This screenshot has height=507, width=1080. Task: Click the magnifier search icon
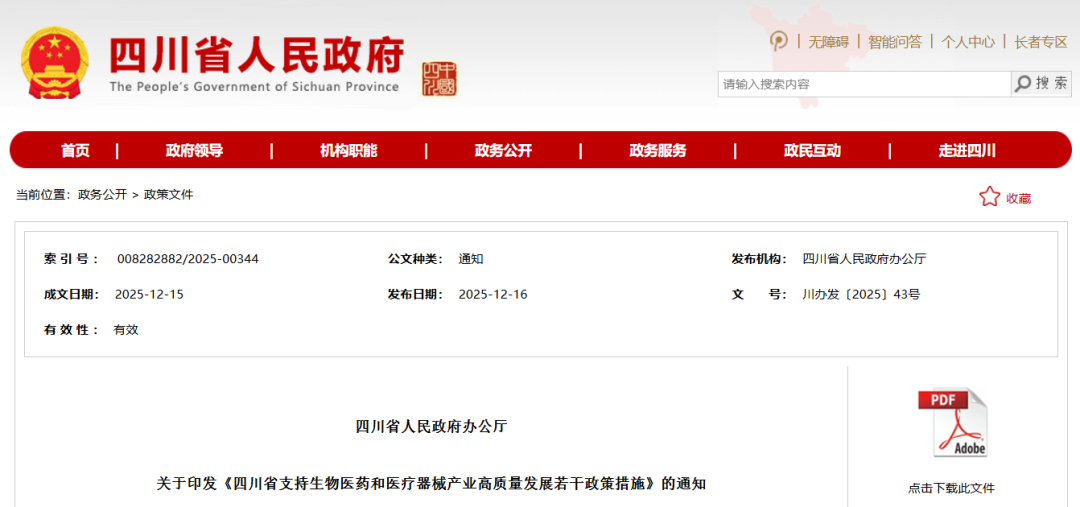pos(1023,84)
